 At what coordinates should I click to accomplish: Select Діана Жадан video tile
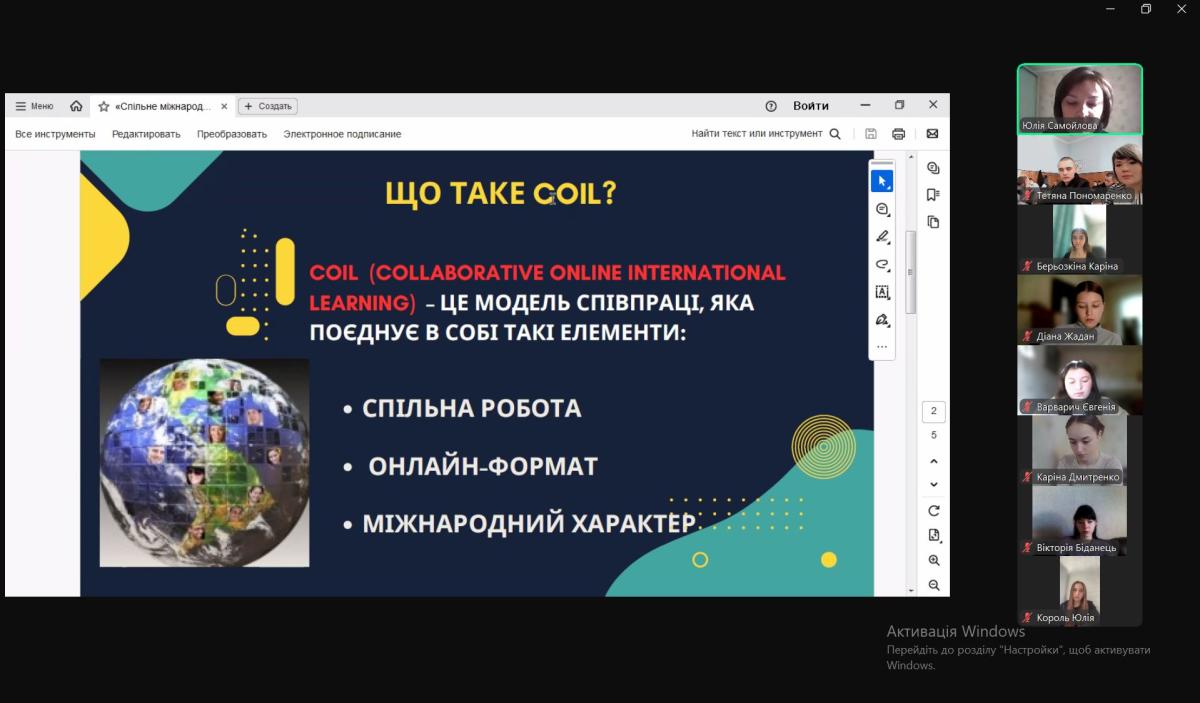coord(1080,310)
